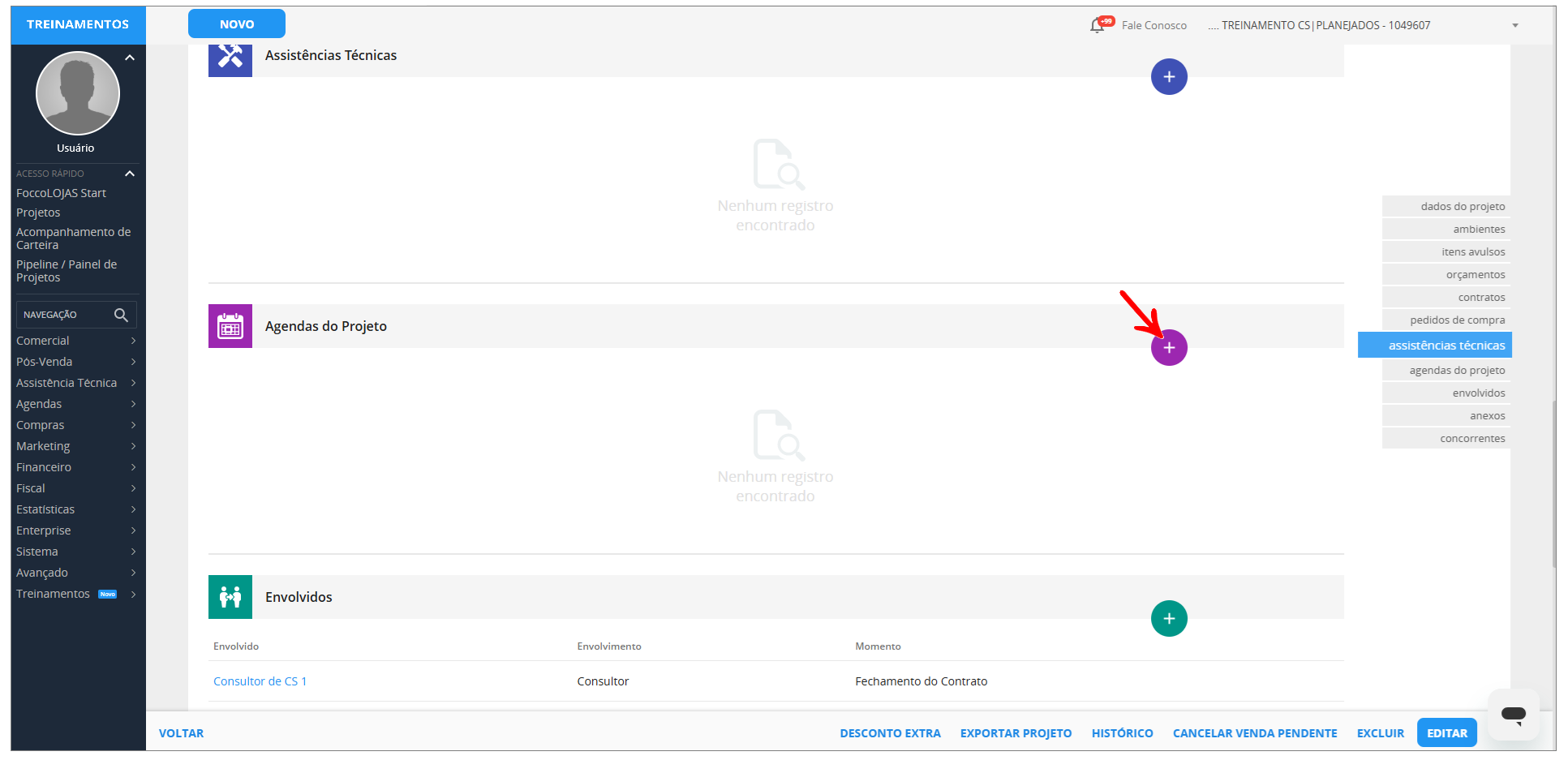Click the TREINAMENTOS header tab
The image size is (1568, 773).
[x=78, y=25]
